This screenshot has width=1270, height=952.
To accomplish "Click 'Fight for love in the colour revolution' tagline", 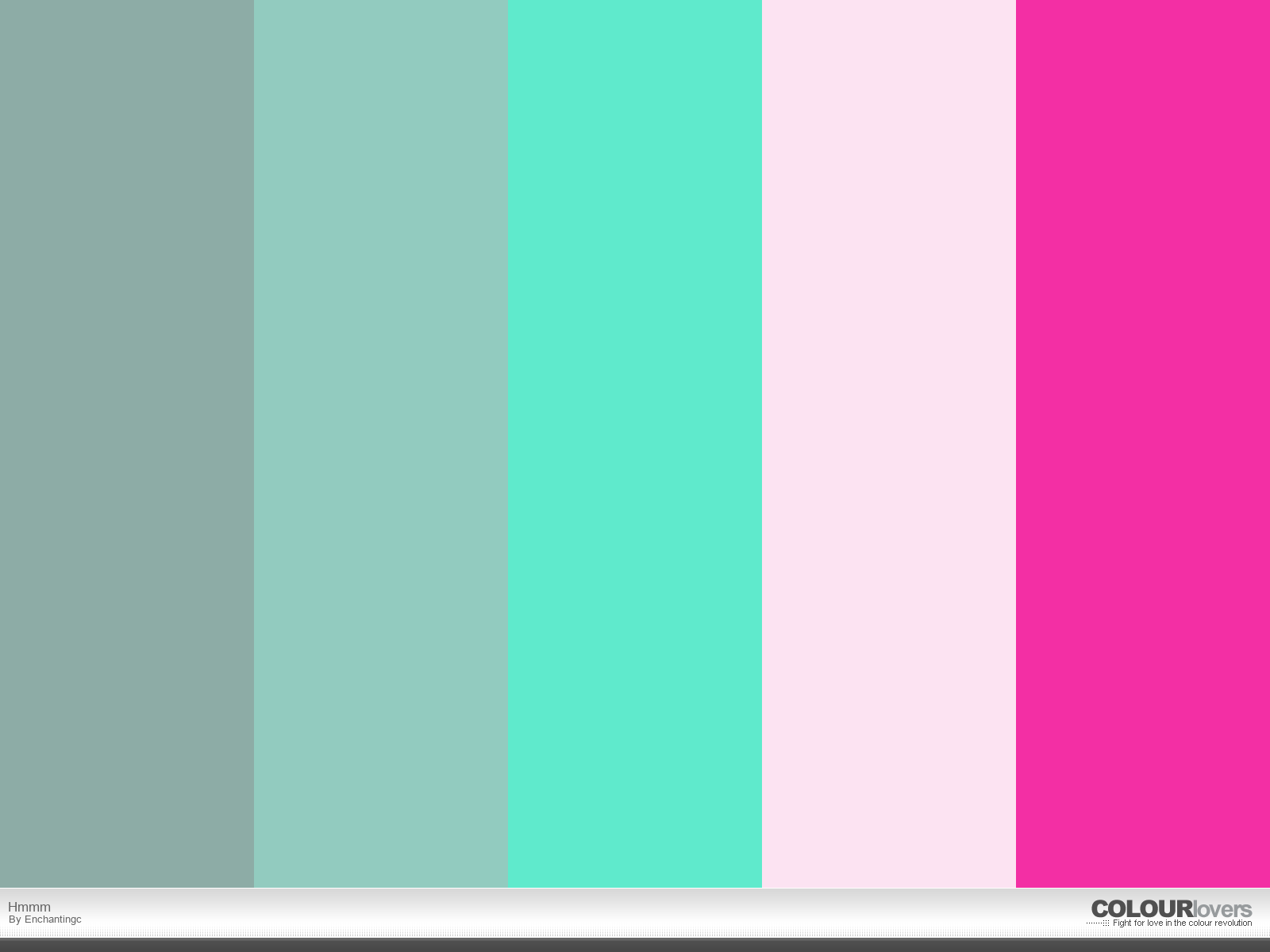I will pyautogui.click(x=1182, y=923).
